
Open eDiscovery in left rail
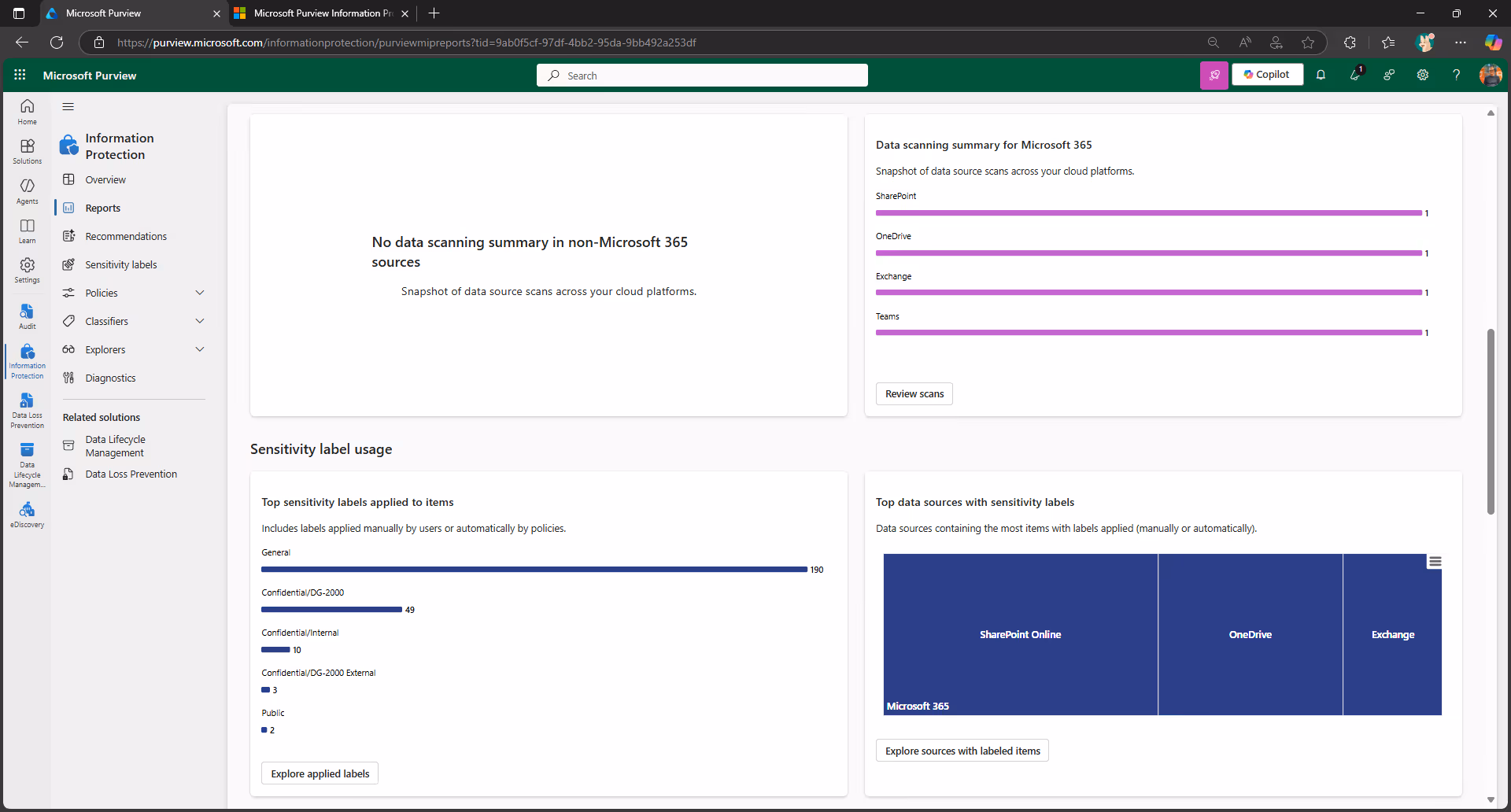pos(28,515)
